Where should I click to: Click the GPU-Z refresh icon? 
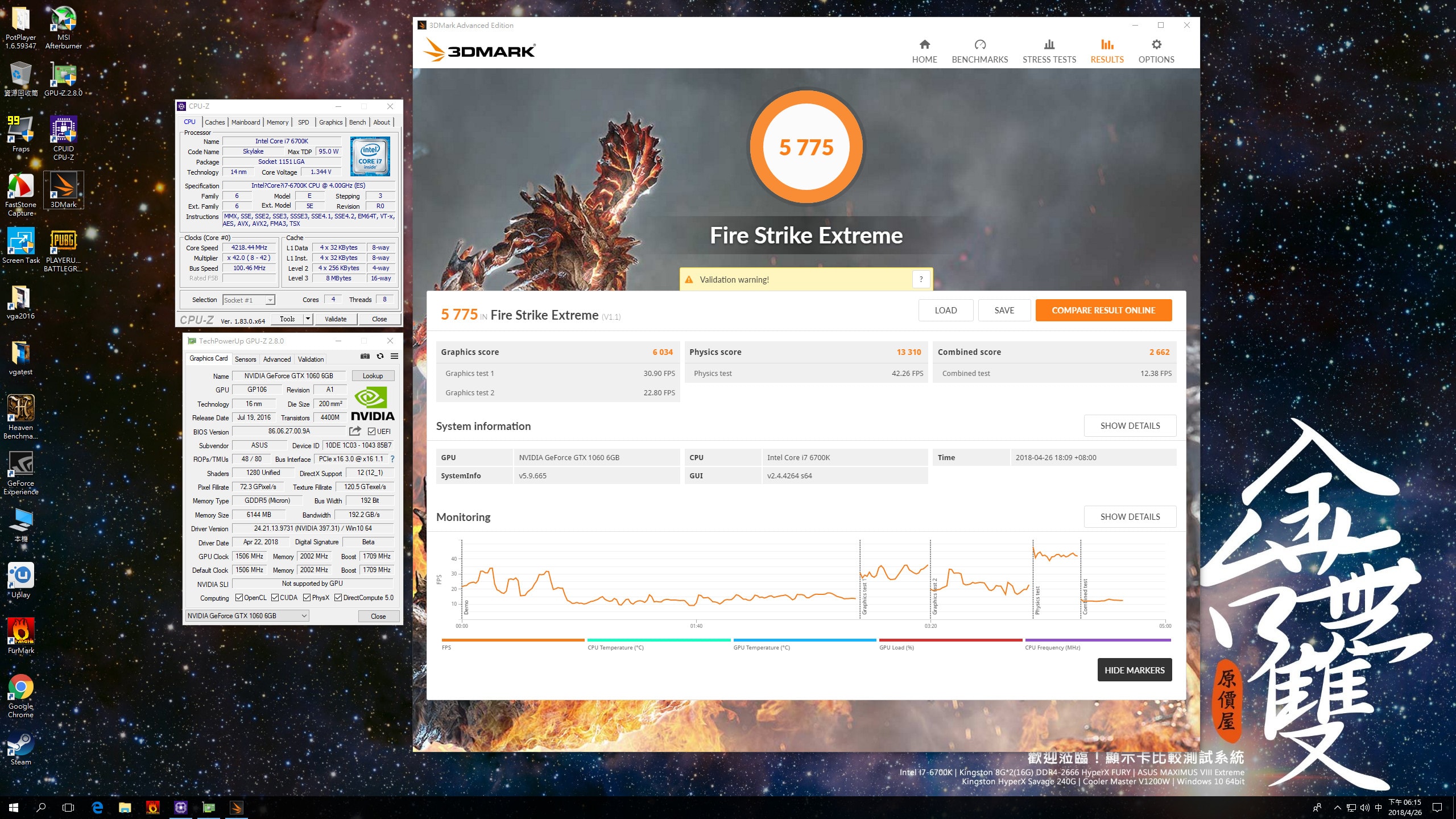(x=380, y=357)
